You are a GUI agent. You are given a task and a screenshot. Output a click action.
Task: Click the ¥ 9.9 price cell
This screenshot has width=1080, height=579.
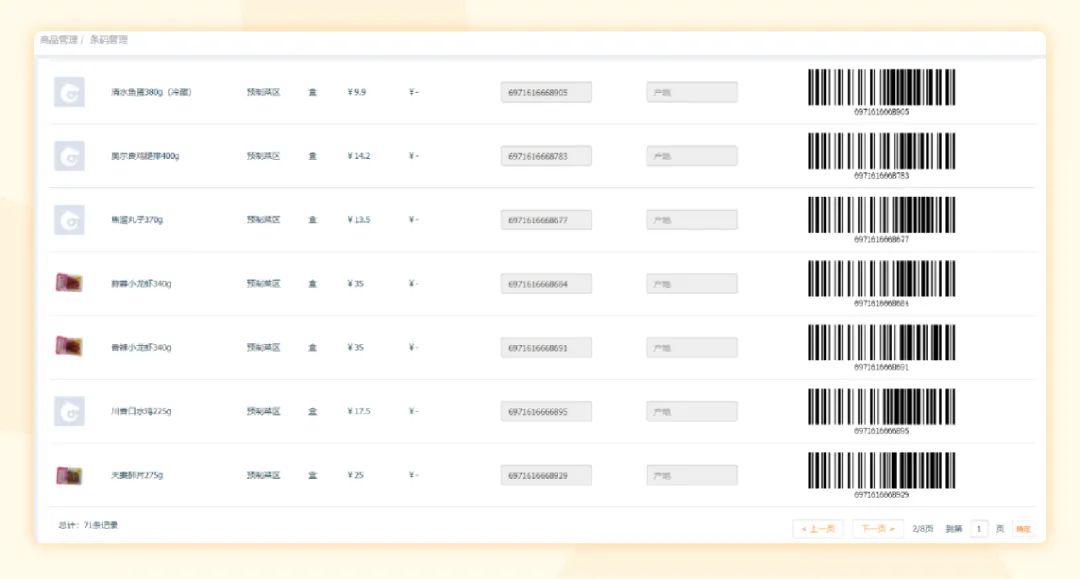[x=357, y=92]
